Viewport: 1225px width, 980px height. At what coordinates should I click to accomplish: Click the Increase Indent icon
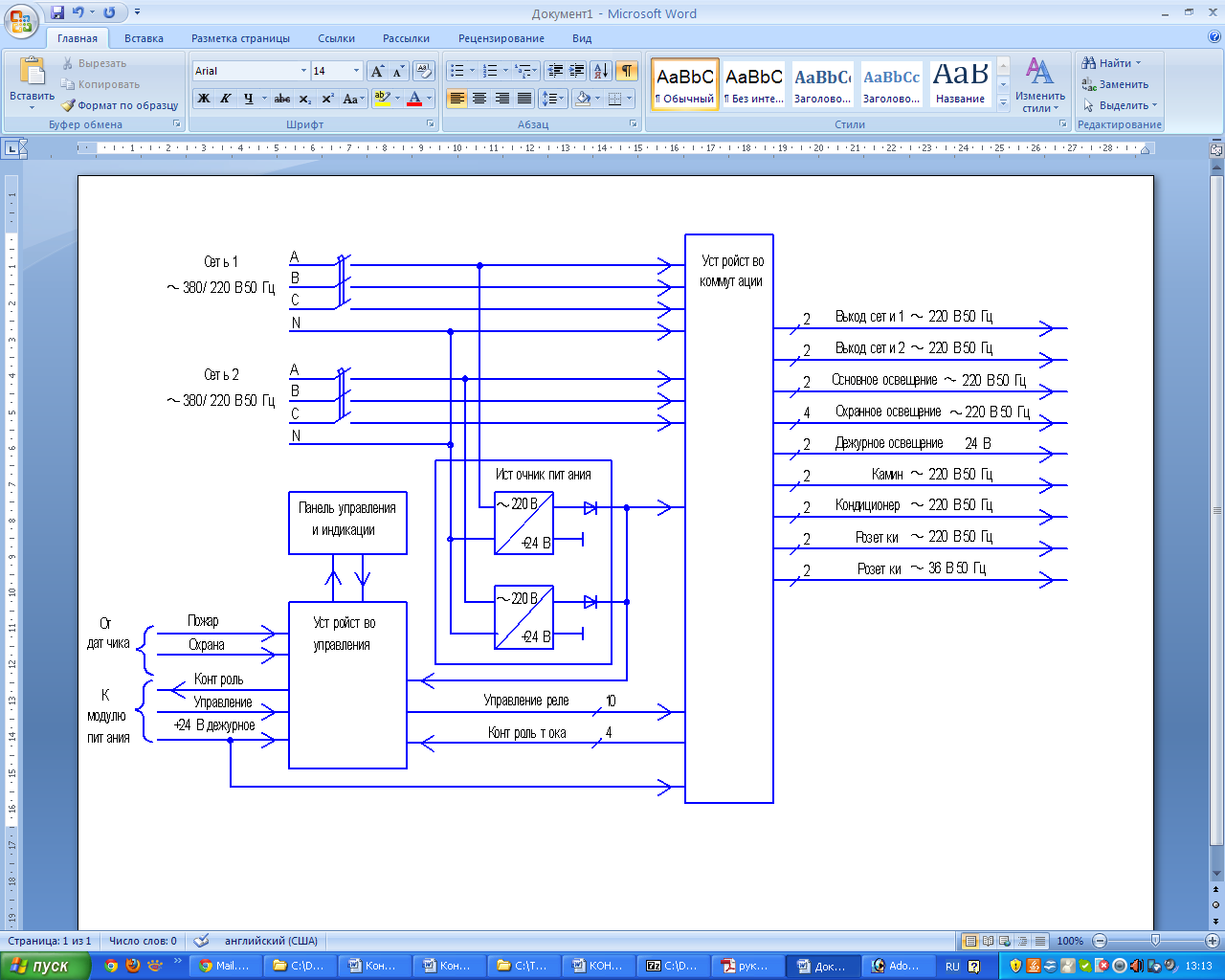click(576, 71)
